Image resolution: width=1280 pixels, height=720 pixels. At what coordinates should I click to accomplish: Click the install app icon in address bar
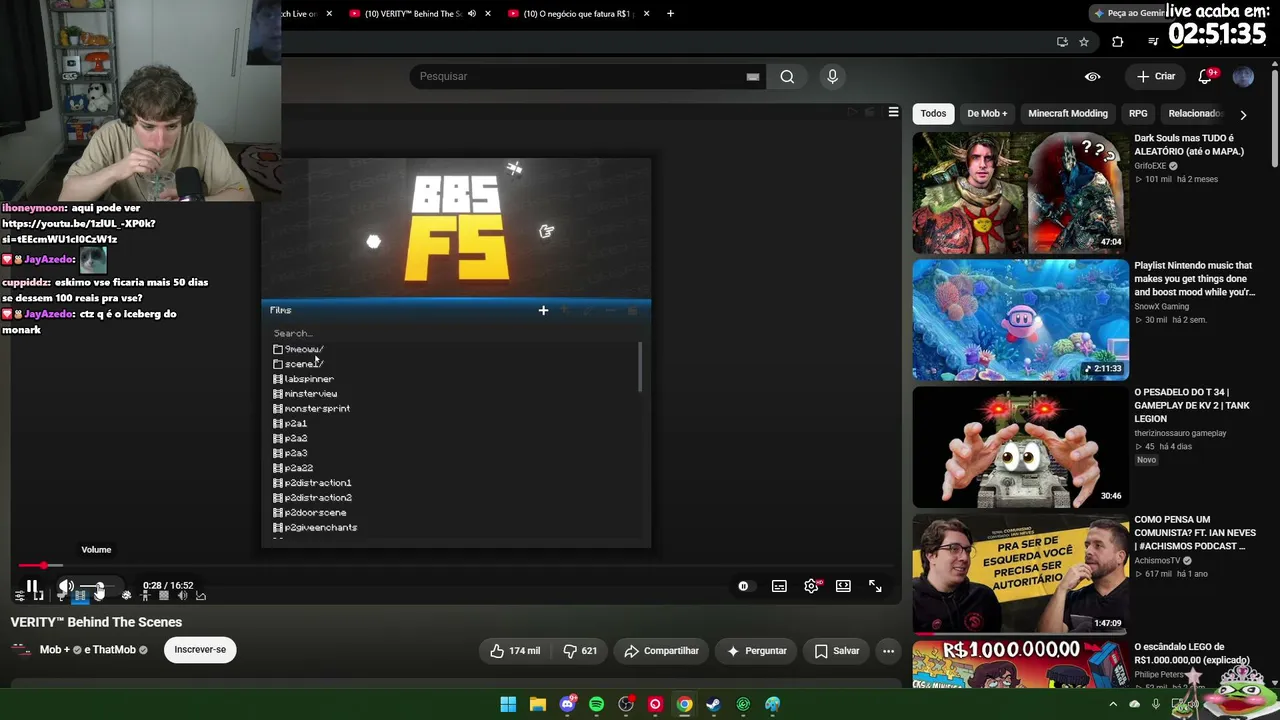(1062, 42)
